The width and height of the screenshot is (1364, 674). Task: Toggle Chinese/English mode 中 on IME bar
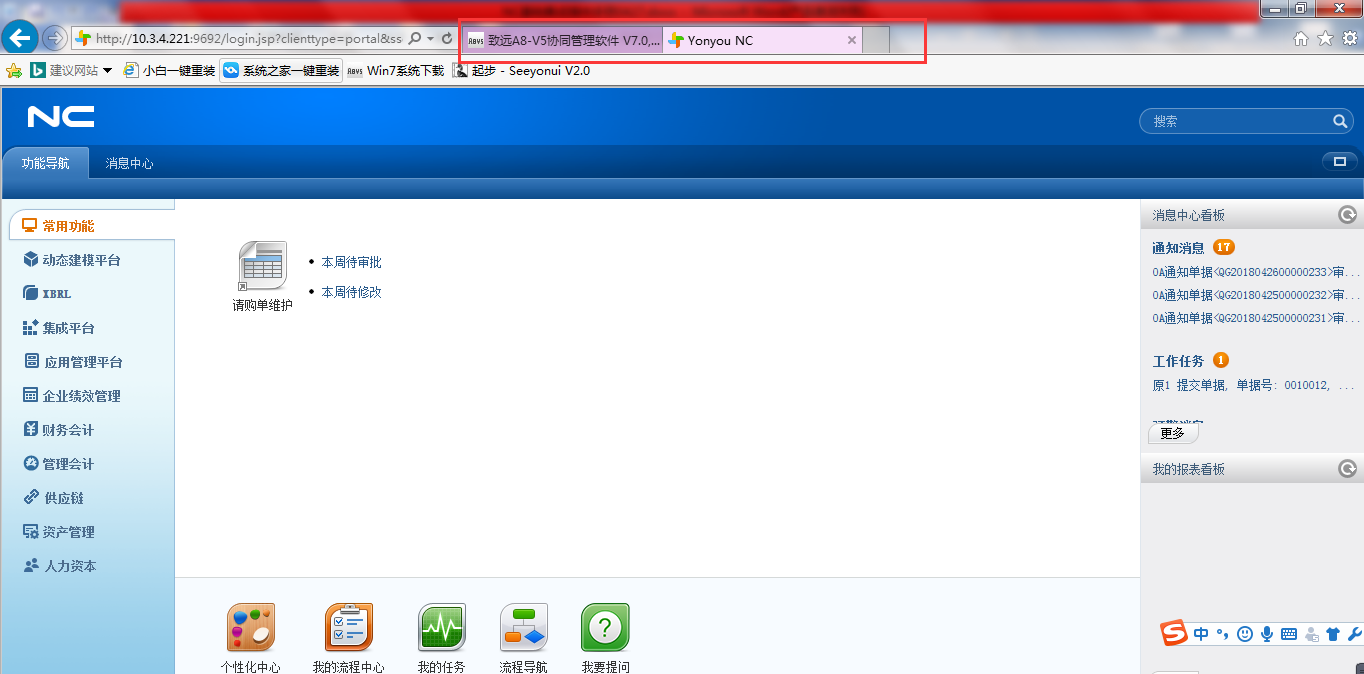pos(1201,634)
